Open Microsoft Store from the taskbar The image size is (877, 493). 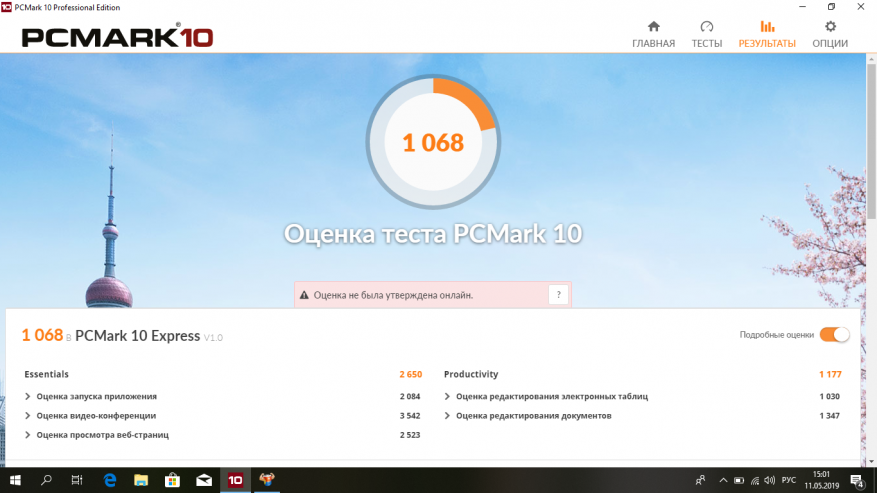coord(172,480)
